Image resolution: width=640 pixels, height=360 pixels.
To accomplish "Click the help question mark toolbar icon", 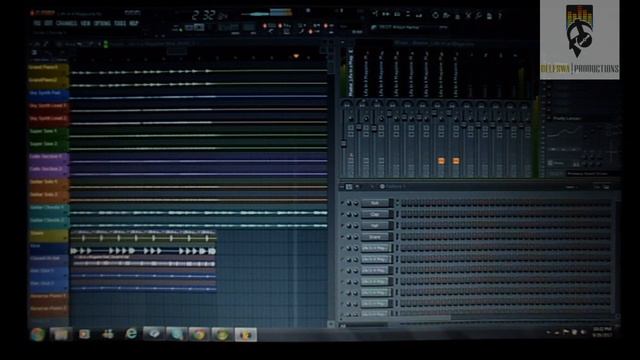I will point(500,16).
